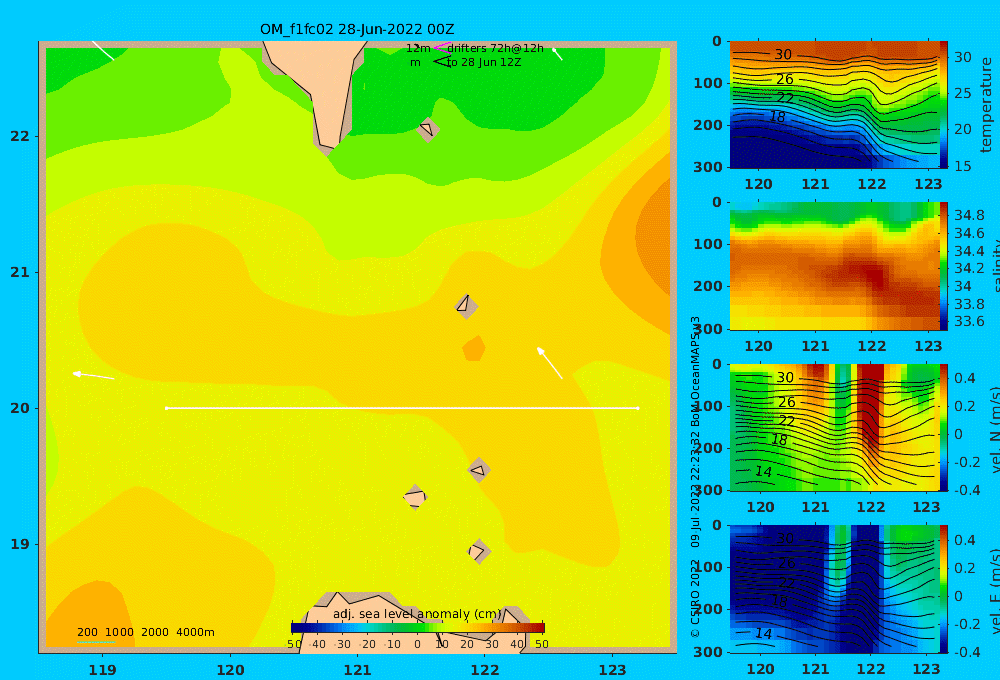
Task: Click the black arrow legend symbol
Action: pos(442,62)
